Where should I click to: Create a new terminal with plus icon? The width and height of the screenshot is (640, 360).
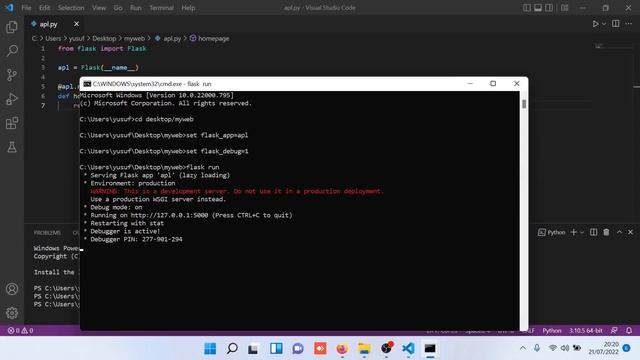click(573, 232)
